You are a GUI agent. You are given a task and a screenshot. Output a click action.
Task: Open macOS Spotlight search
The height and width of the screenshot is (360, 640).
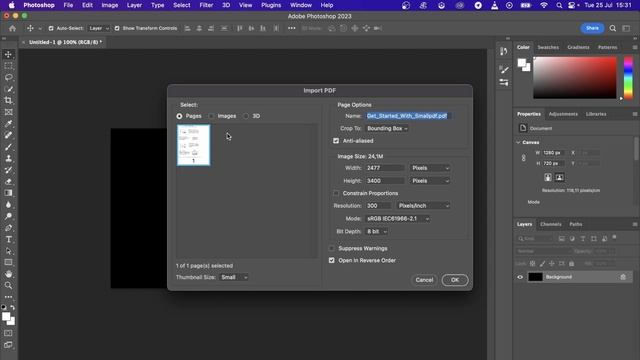coord(559,5)
